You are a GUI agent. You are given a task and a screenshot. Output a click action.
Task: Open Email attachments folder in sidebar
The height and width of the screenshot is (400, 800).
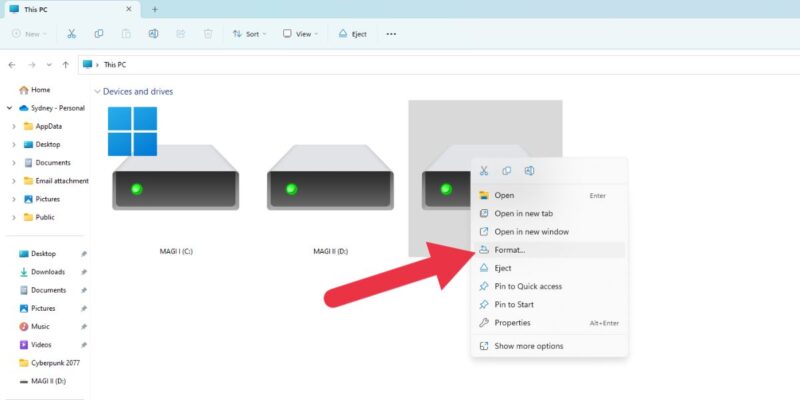click(x=56, y=181)
